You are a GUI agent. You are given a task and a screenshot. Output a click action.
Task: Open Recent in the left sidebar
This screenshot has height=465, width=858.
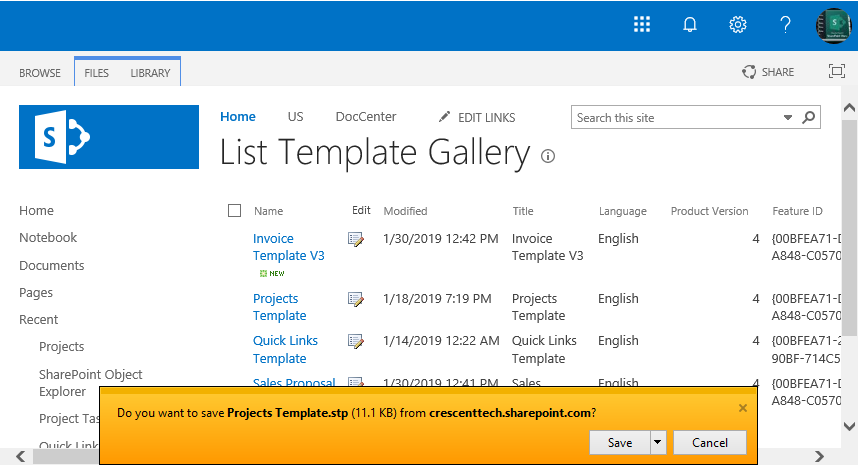pos(38,319)
